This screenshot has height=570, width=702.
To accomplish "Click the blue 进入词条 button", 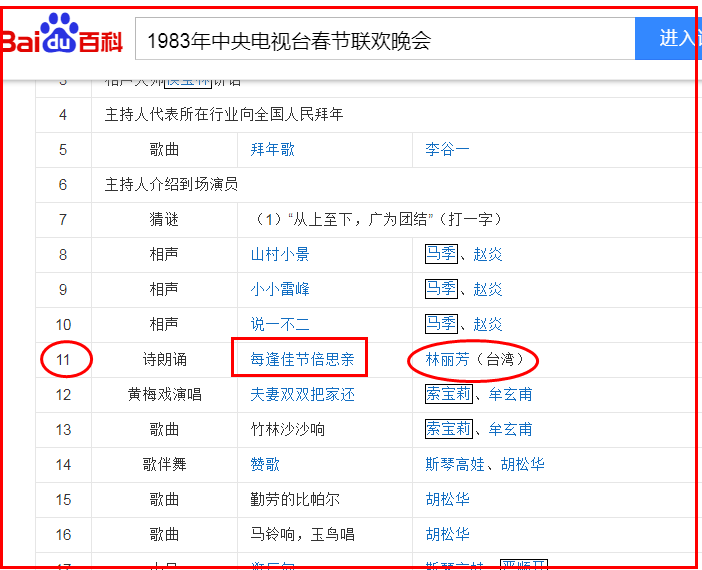I will point(668,39).
